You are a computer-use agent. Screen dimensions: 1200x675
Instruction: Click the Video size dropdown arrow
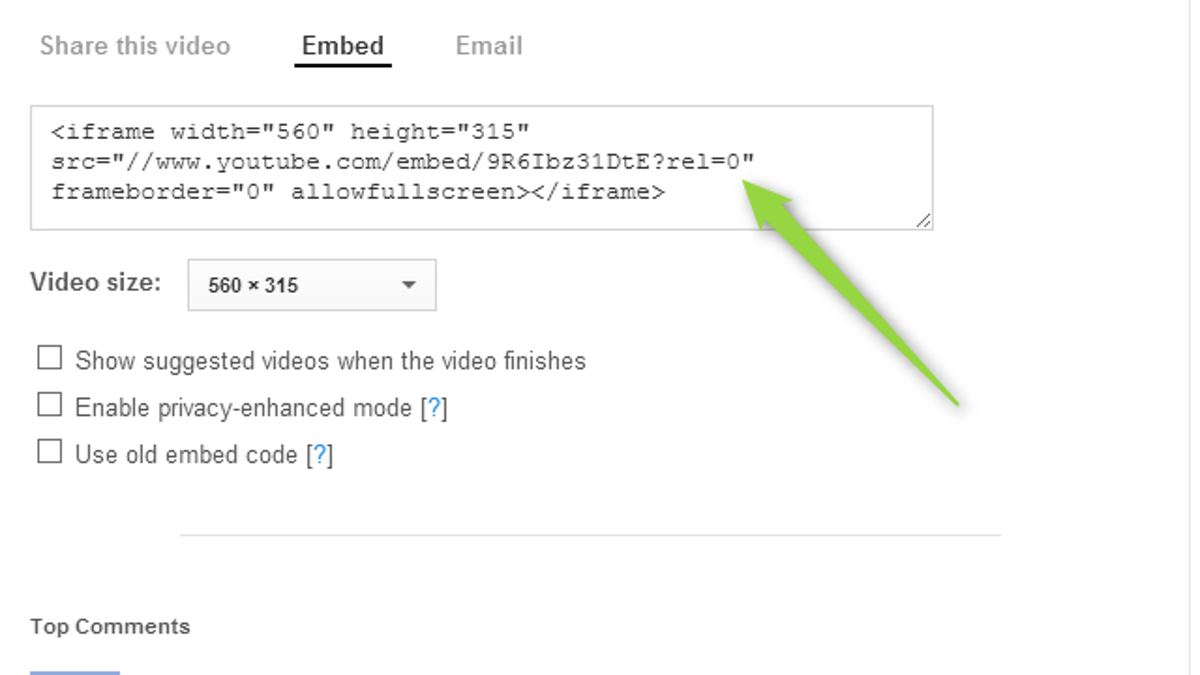coord(408,285)
